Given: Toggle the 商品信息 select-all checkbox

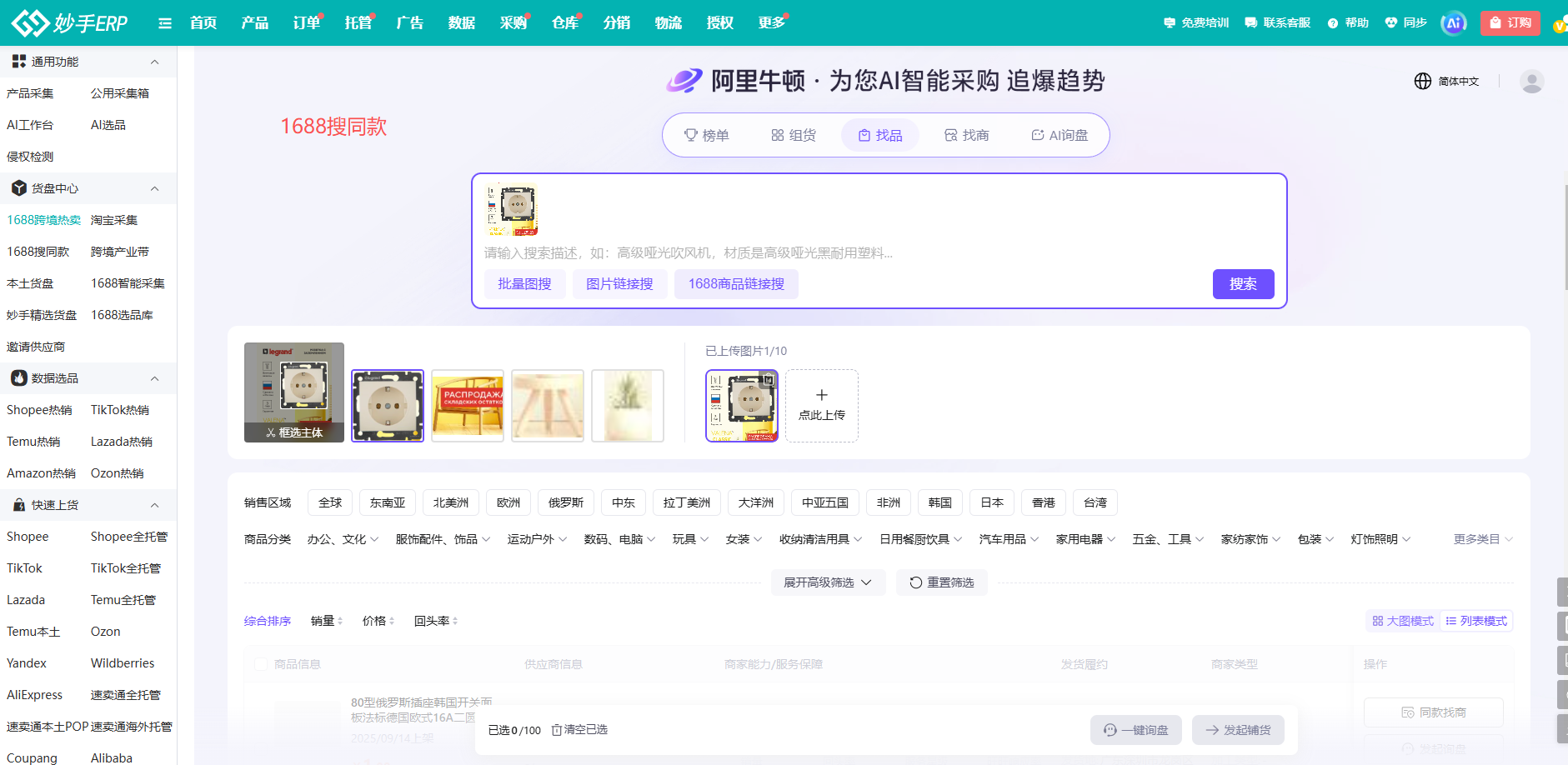Looking at the screenshot, I should click(261, 664).
